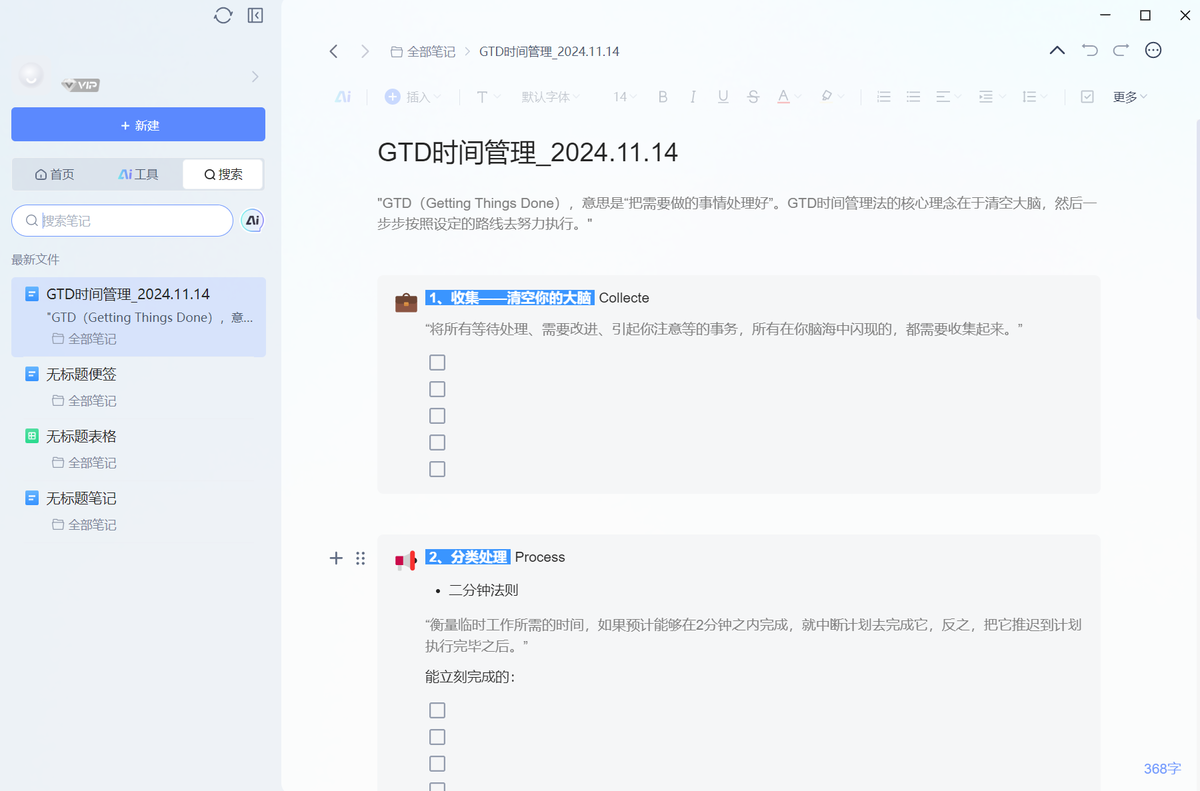The image size is (1200, 791).
Task: Click the 二分钟法则 bullet item
Action: 484,590
